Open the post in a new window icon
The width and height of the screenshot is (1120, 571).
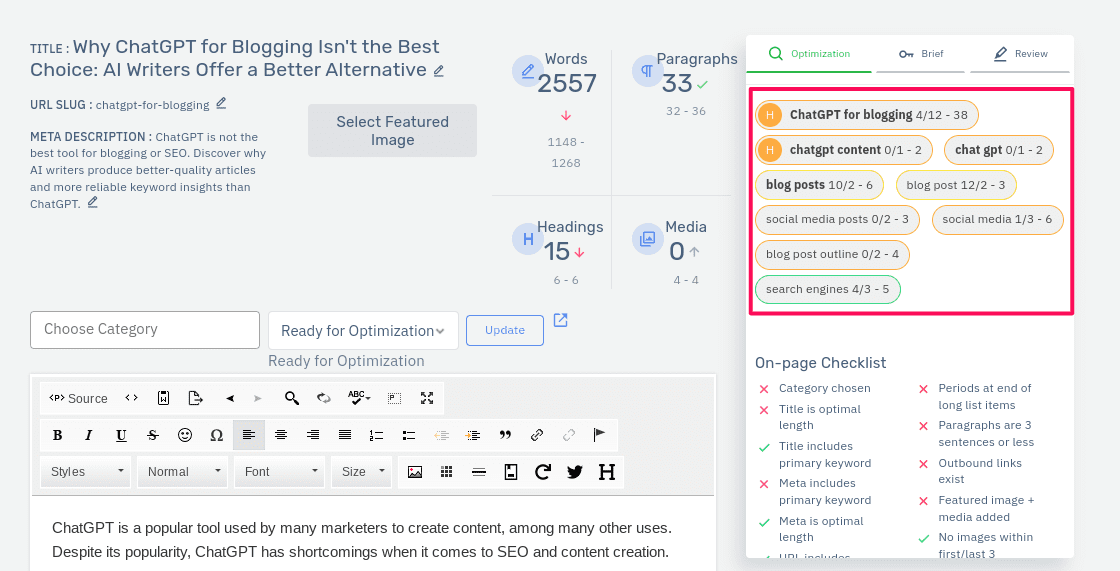click(x=561, y=320)
